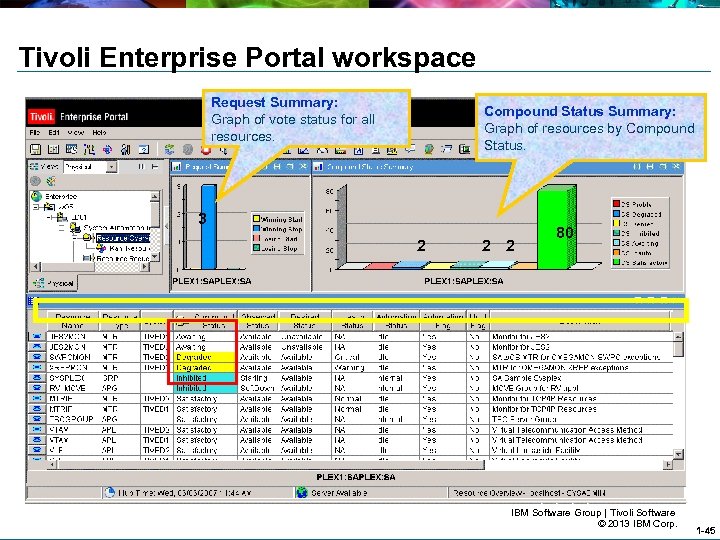The image size is (720, 540).
Task: Click the Enterprise globe icon in the Navigator tree
Action: point(36,197)
